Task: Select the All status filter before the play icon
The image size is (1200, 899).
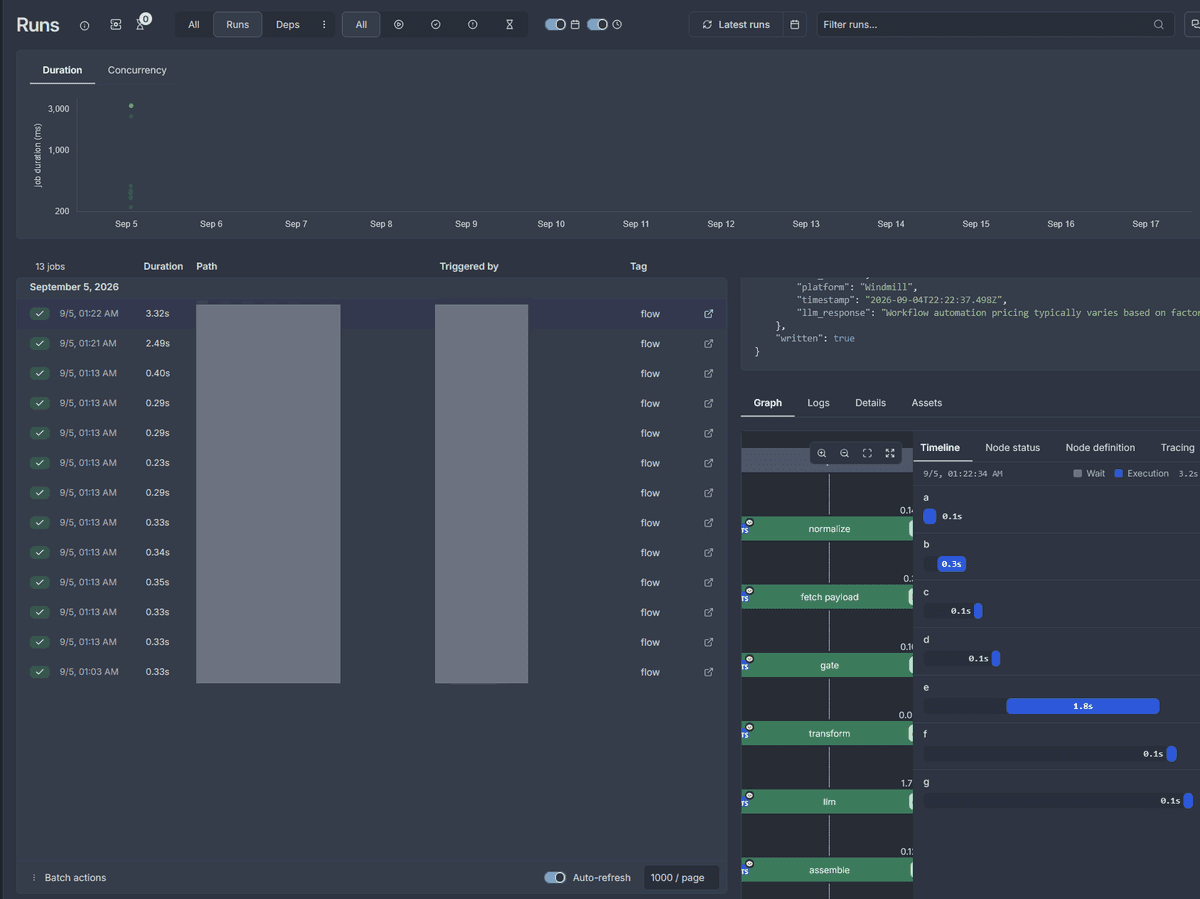Action: 361,24
